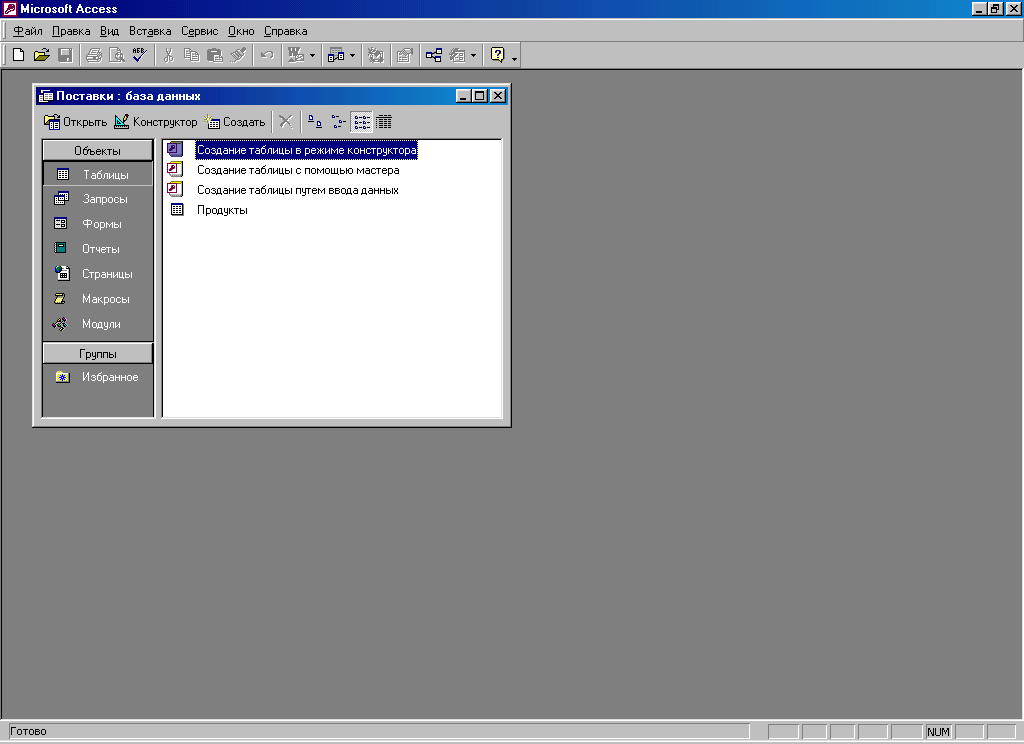Click the Save floppy disk icon

[65, 56]
